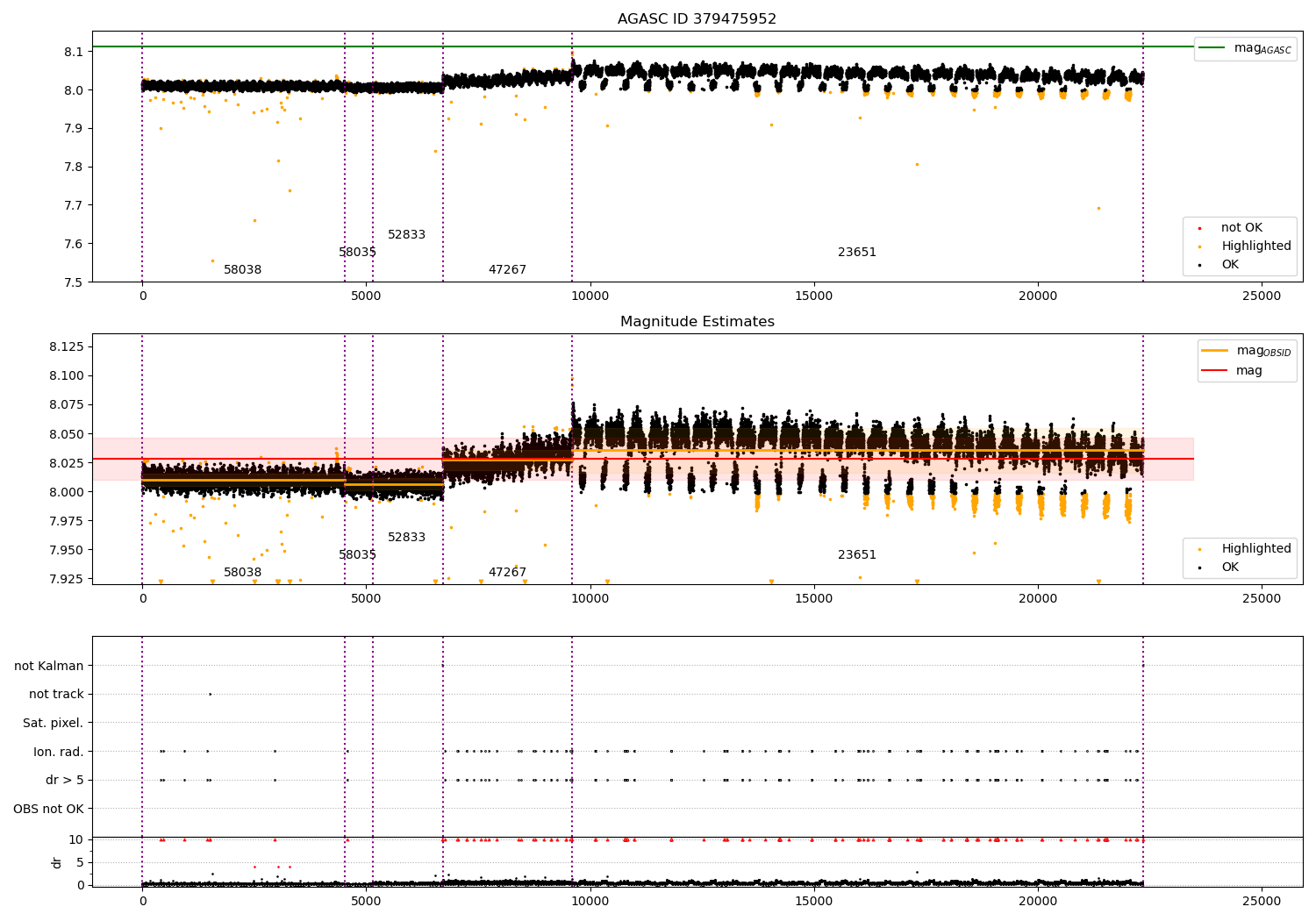Image resolution: width=1316 pixels, height=921 pixels.
Task: Click obsid label 58035 in Magnitude Estimates plot
Action: pyautogui.click(x=358, y=555)
